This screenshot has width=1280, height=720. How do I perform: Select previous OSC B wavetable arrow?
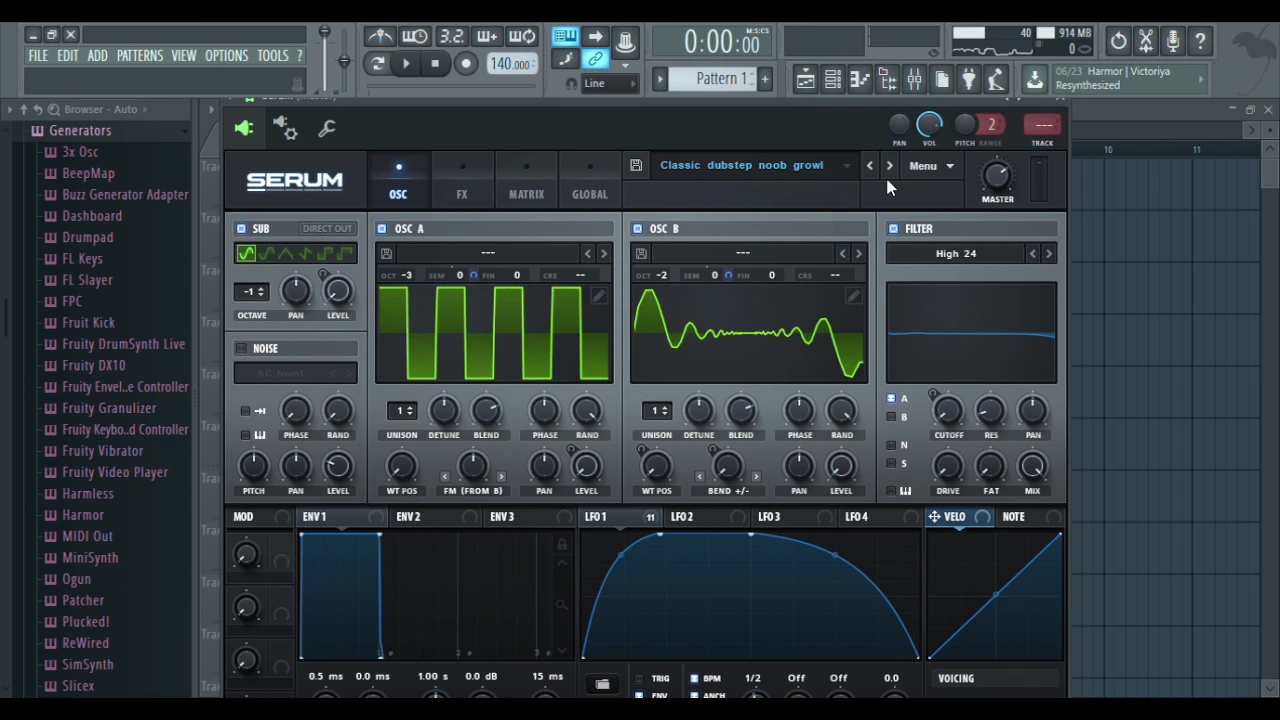click(x=842, y=254)
